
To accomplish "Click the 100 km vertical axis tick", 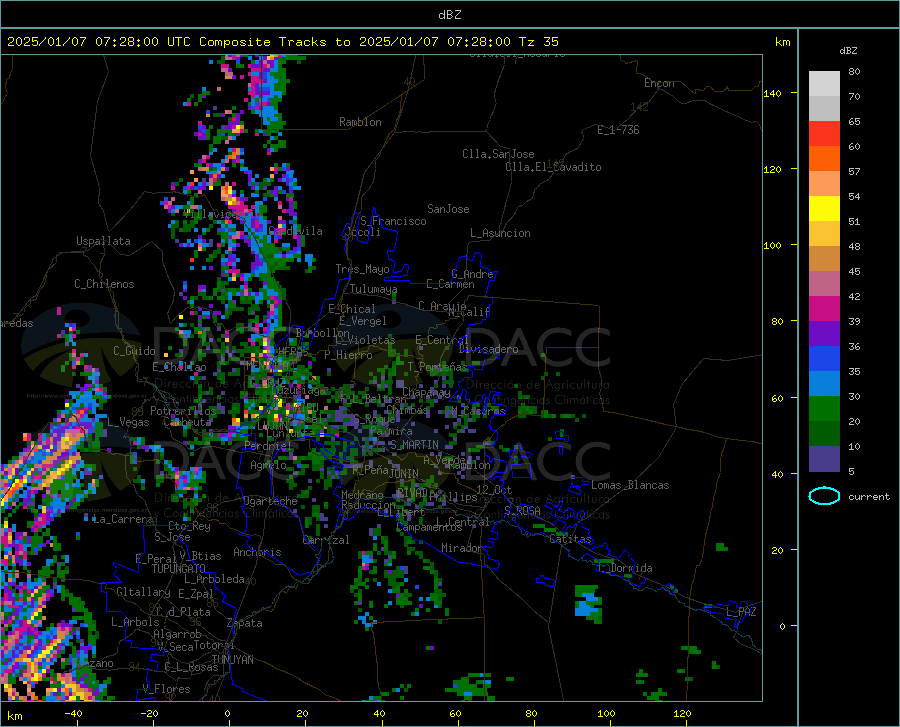I will coord(772,245).
